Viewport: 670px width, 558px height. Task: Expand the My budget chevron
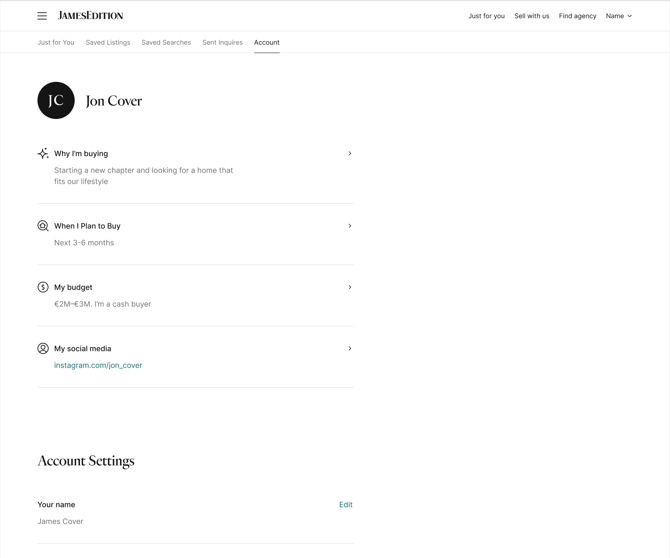point(349,287)
